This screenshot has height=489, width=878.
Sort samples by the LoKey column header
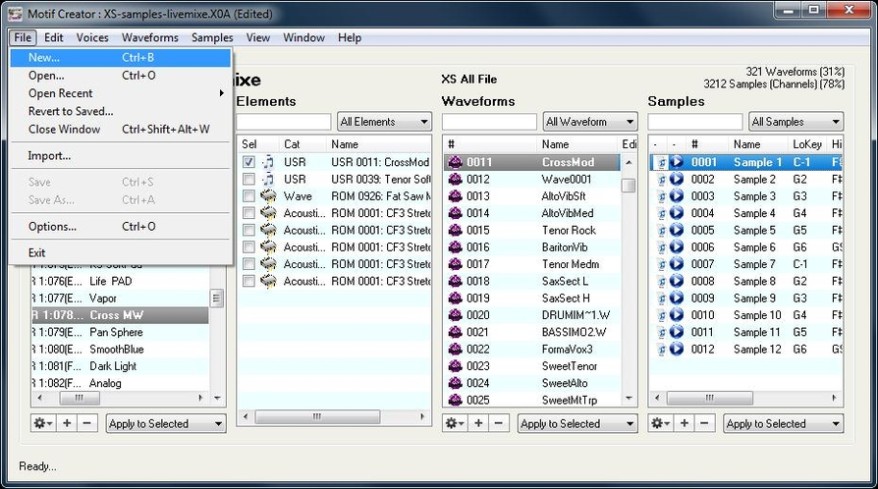[807, 144]
